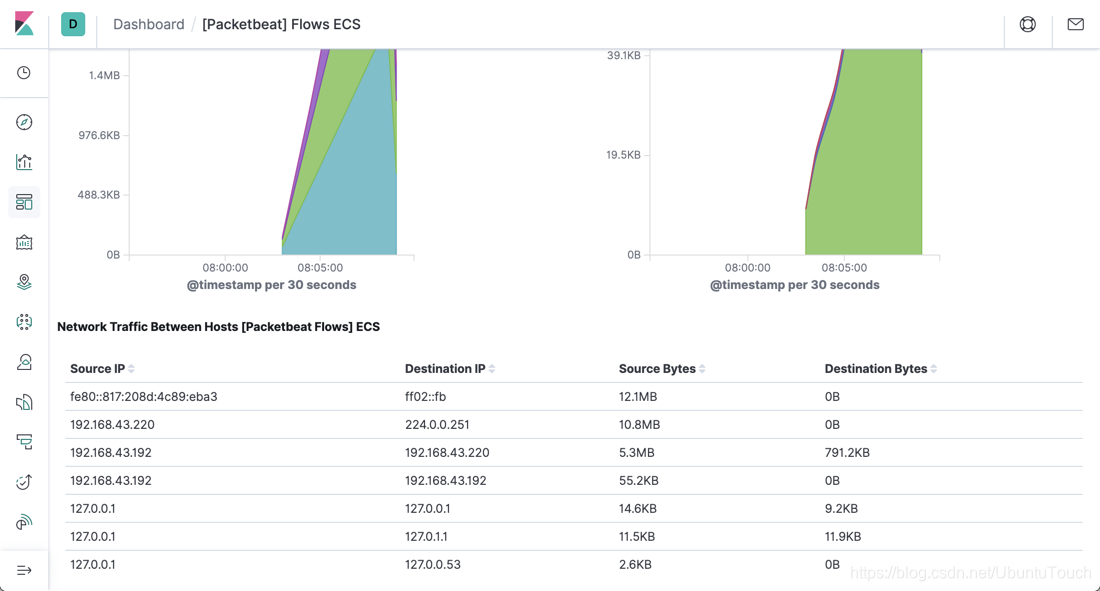The image size is (1100, 591).
Task: Select source bytes value 11.5KB
Action: [x=636, y=537]
